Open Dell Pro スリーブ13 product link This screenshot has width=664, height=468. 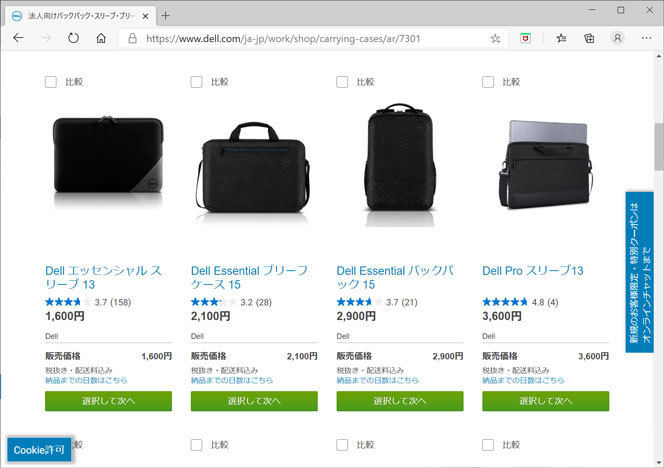533,271
